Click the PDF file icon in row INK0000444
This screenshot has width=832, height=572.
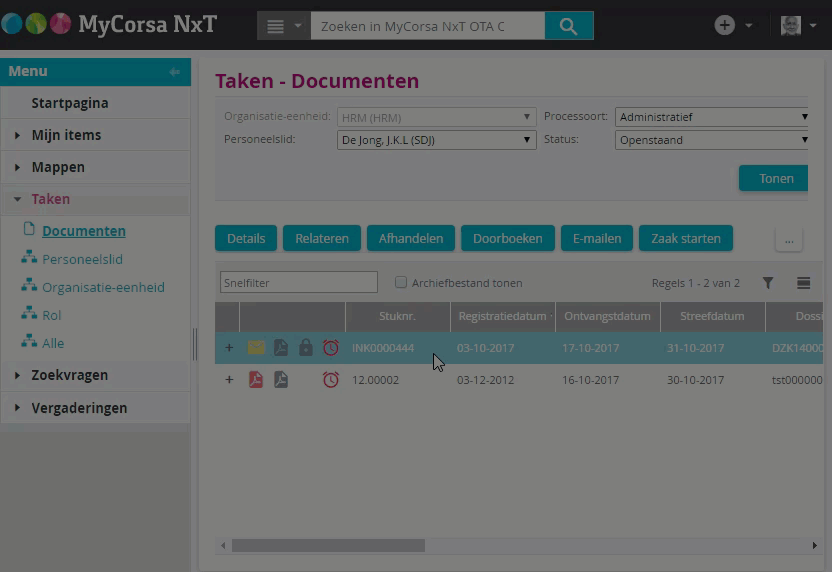pyautogui.click(x=281, y=348)
